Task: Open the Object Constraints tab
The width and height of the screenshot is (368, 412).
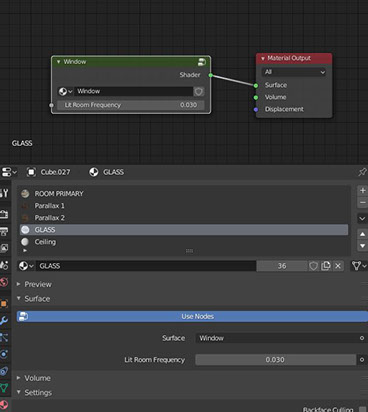Action: point(4,371)
